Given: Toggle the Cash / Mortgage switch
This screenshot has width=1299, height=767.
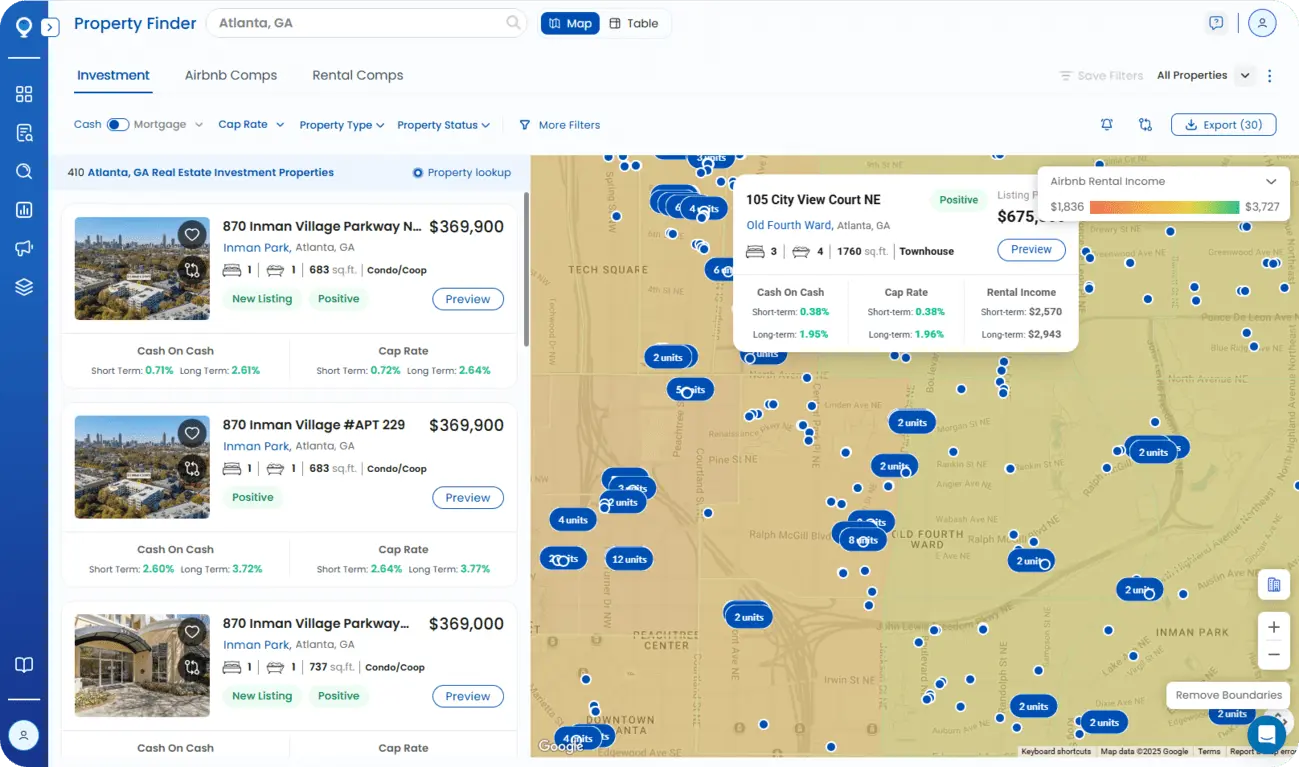Looking at the screenshot, I should (118, 125).
